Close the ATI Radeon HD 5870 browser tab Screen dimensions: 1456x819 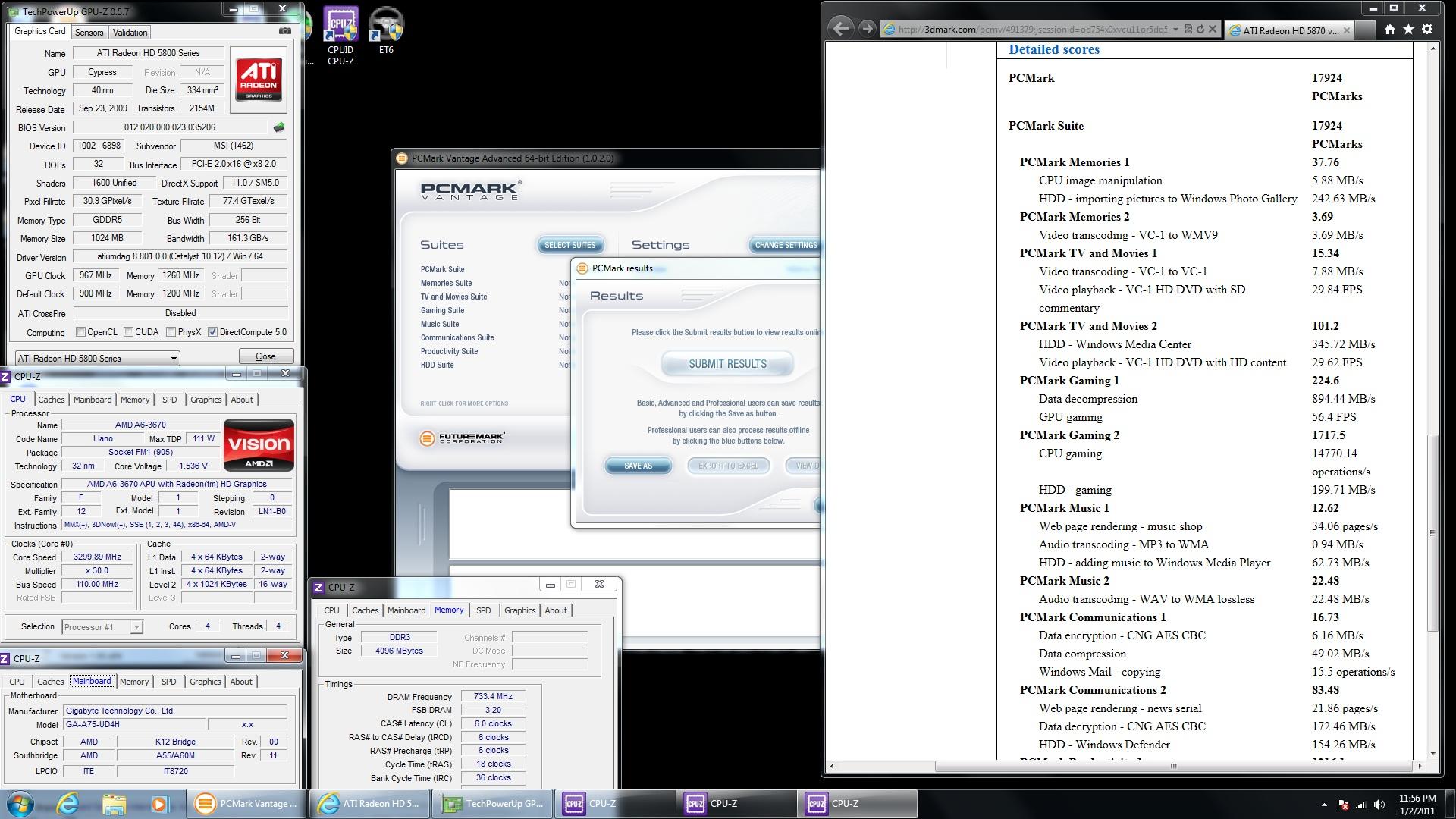[x=1346, y=31]
